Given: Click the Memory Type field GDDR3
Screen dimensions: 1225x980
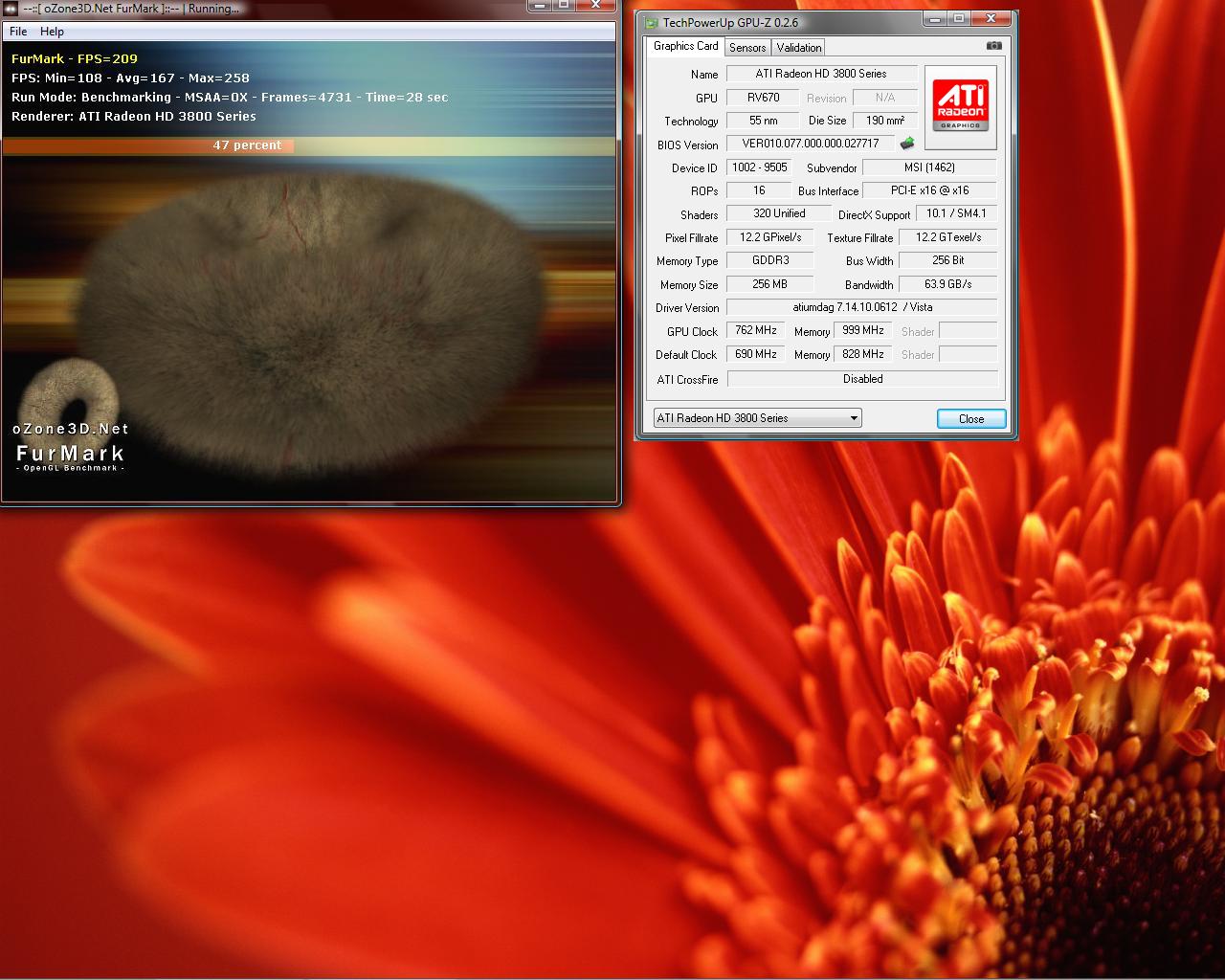Looking at the screenshot, I should (770, 260).
